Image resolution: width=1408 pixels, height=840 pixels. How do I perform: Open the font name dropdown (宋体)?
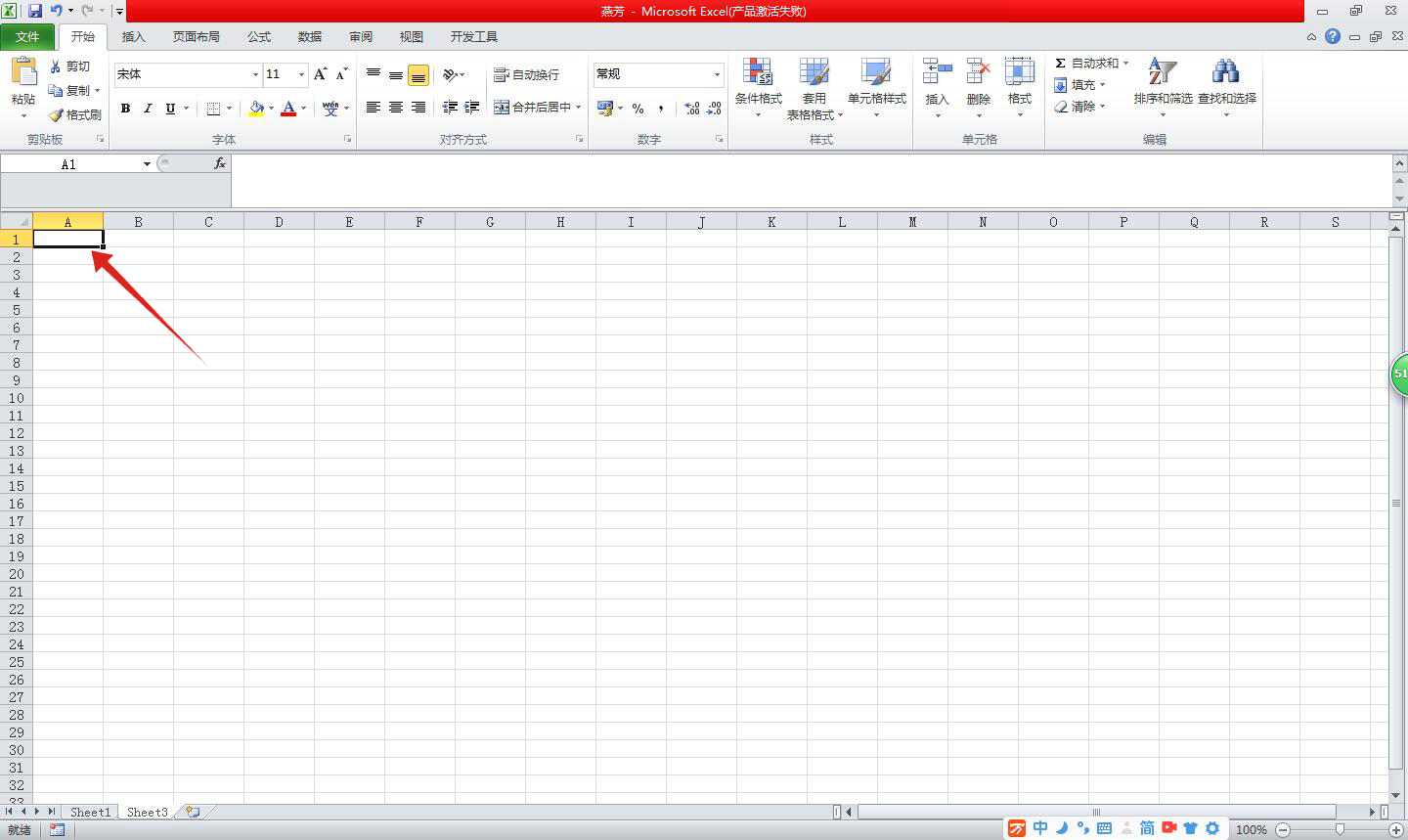tap(255, 74)
